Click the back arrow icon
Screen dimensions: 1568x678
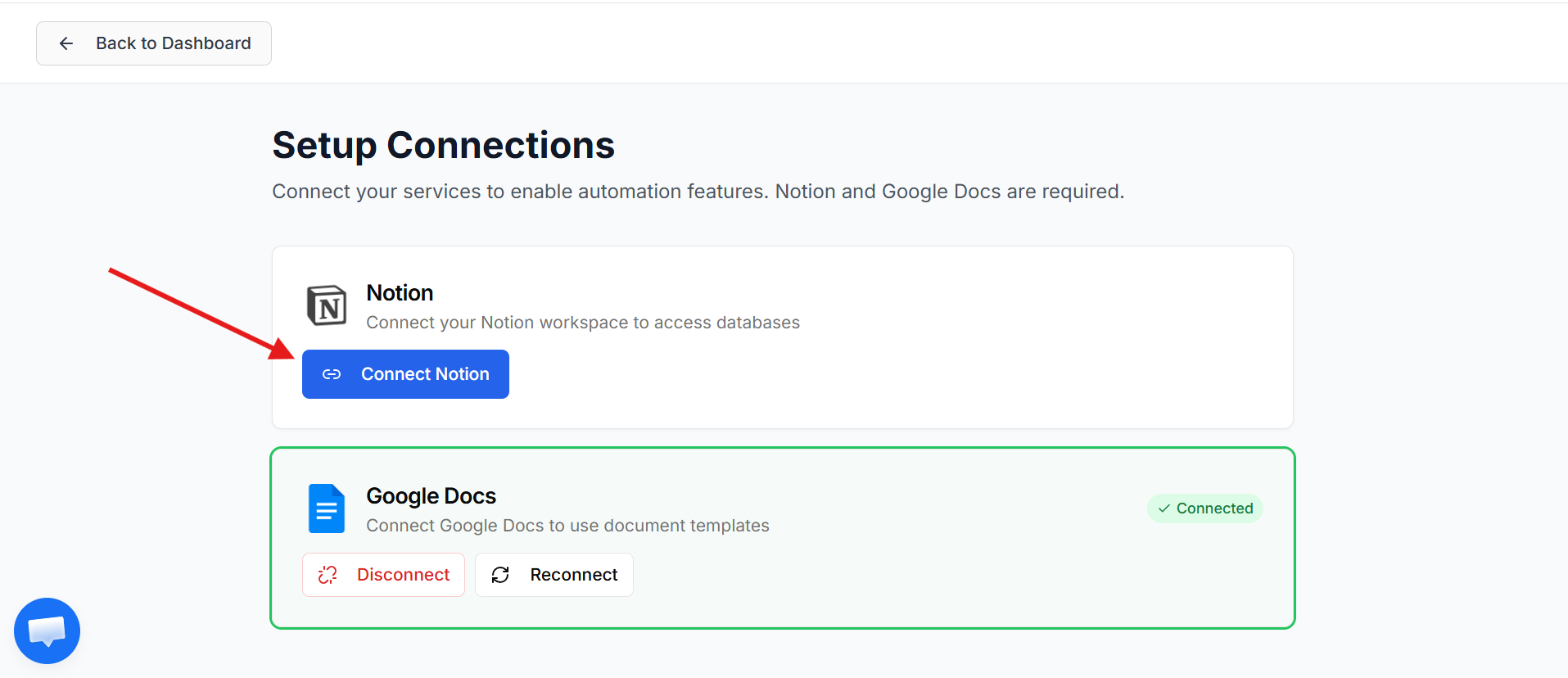click(66, 43)
